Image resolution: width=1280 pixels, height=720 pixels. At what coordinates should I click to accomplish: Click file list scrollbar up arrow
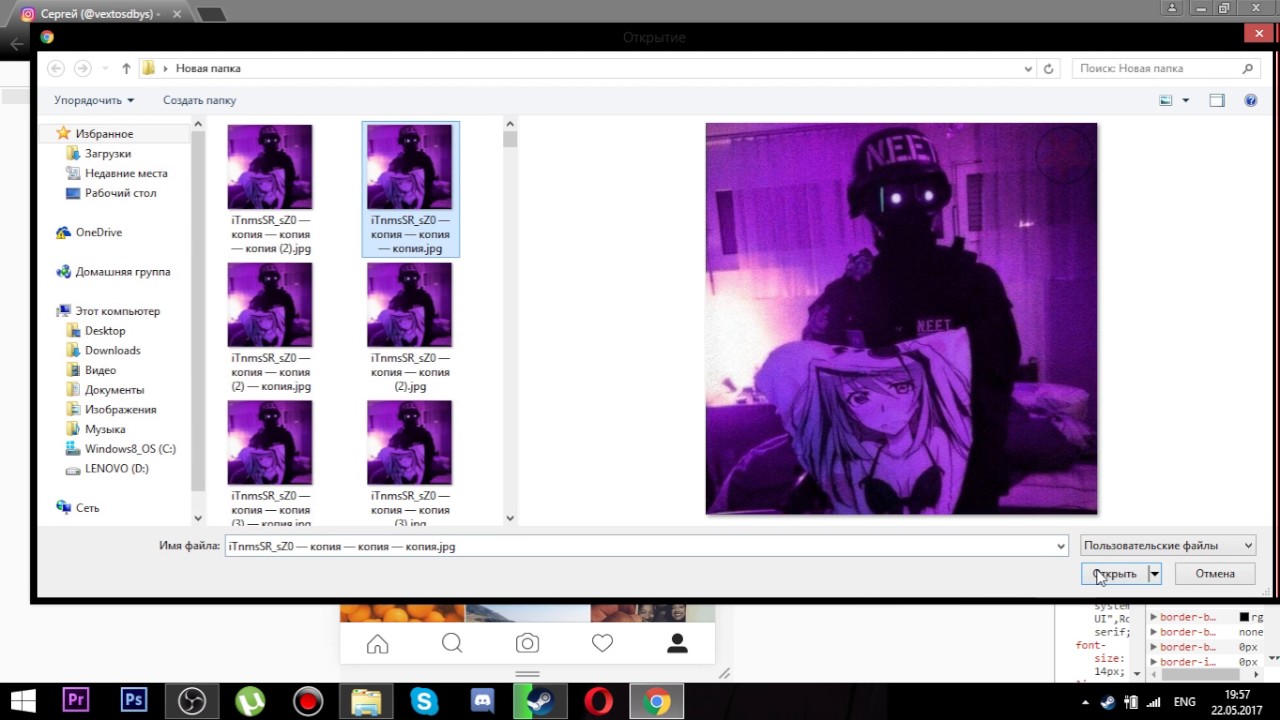point(510,124)
